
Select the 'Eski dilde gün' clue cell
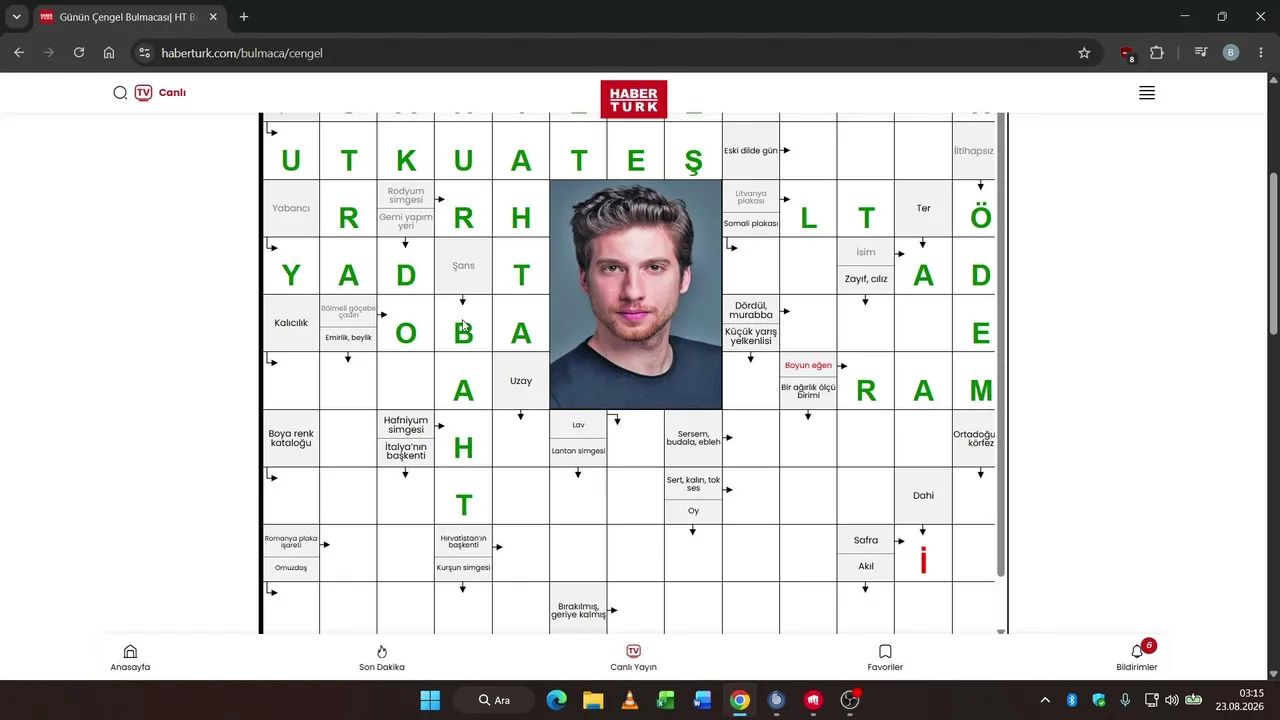(751, 151)
